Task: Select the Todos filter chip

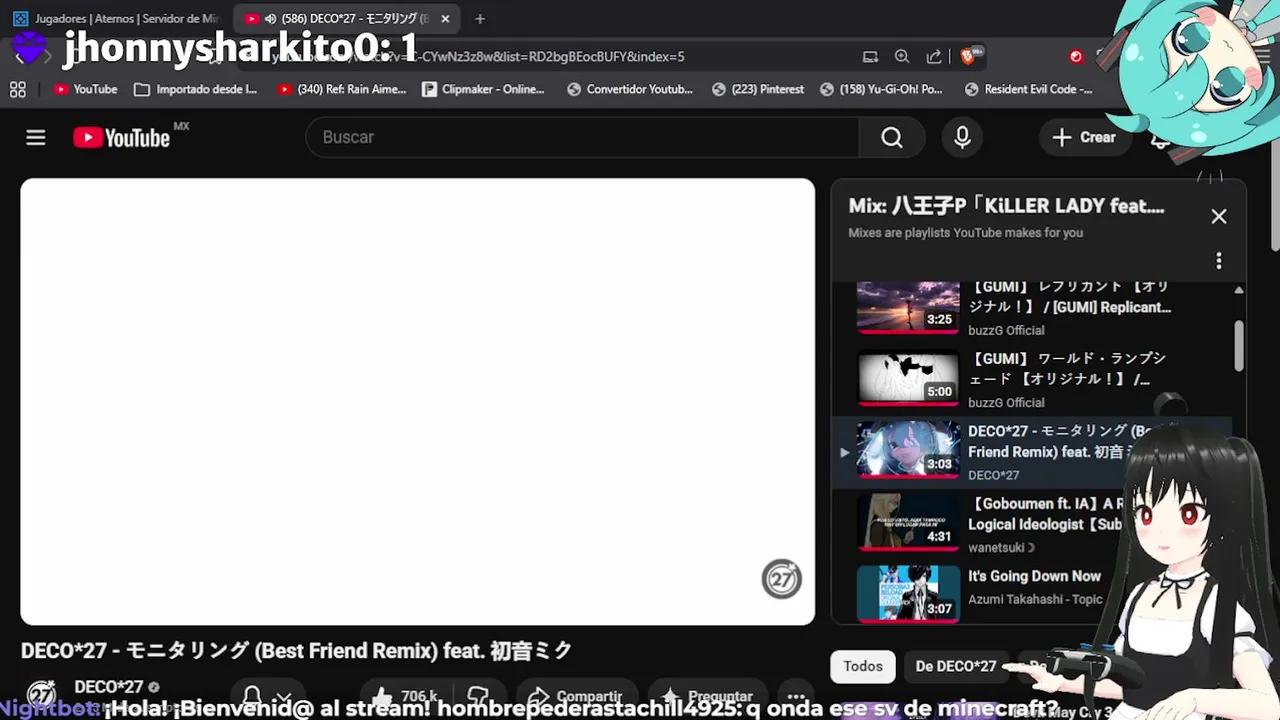Action: [863, 666]
